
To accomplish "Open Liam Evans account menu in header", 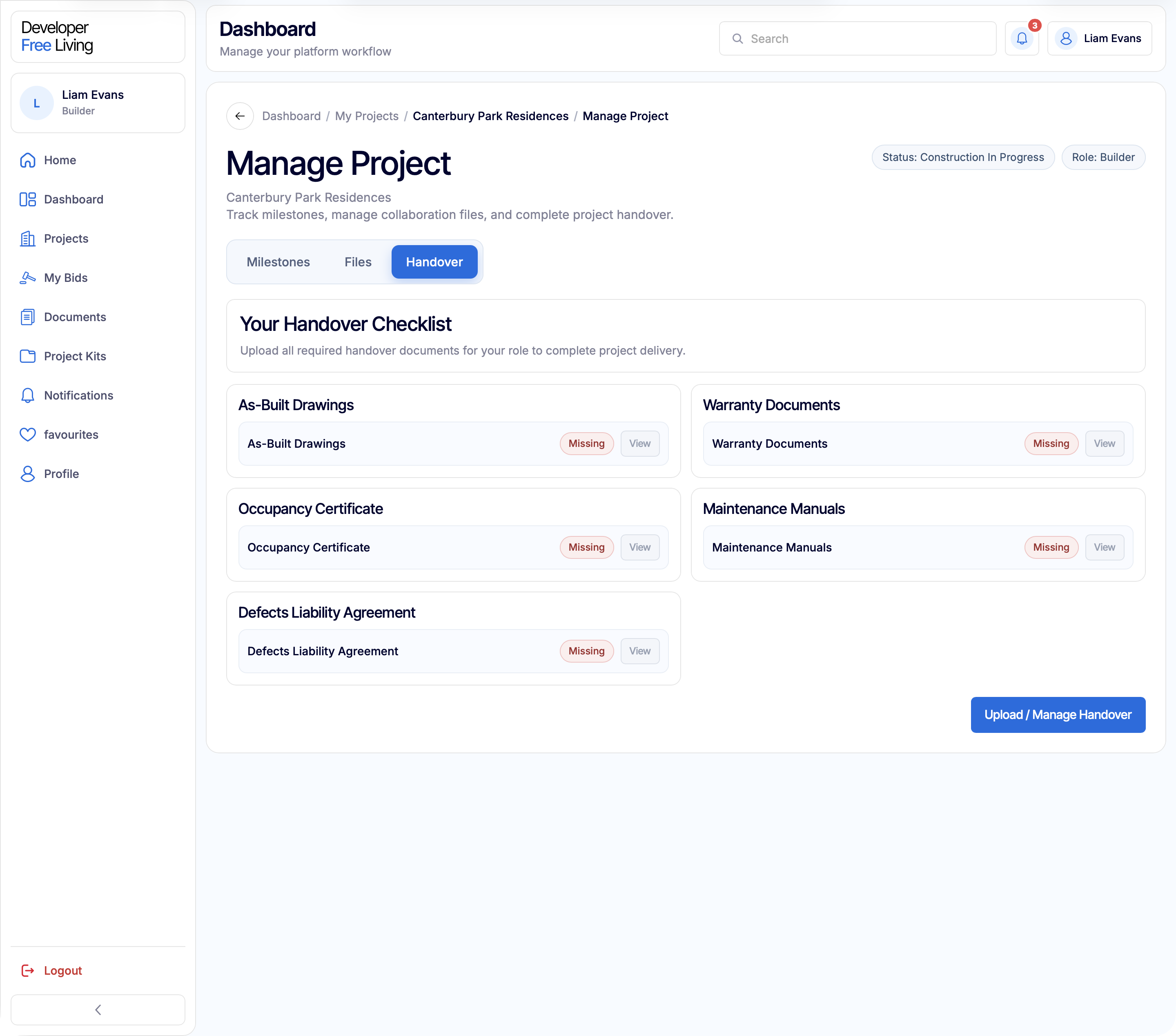I will 1099,38.
